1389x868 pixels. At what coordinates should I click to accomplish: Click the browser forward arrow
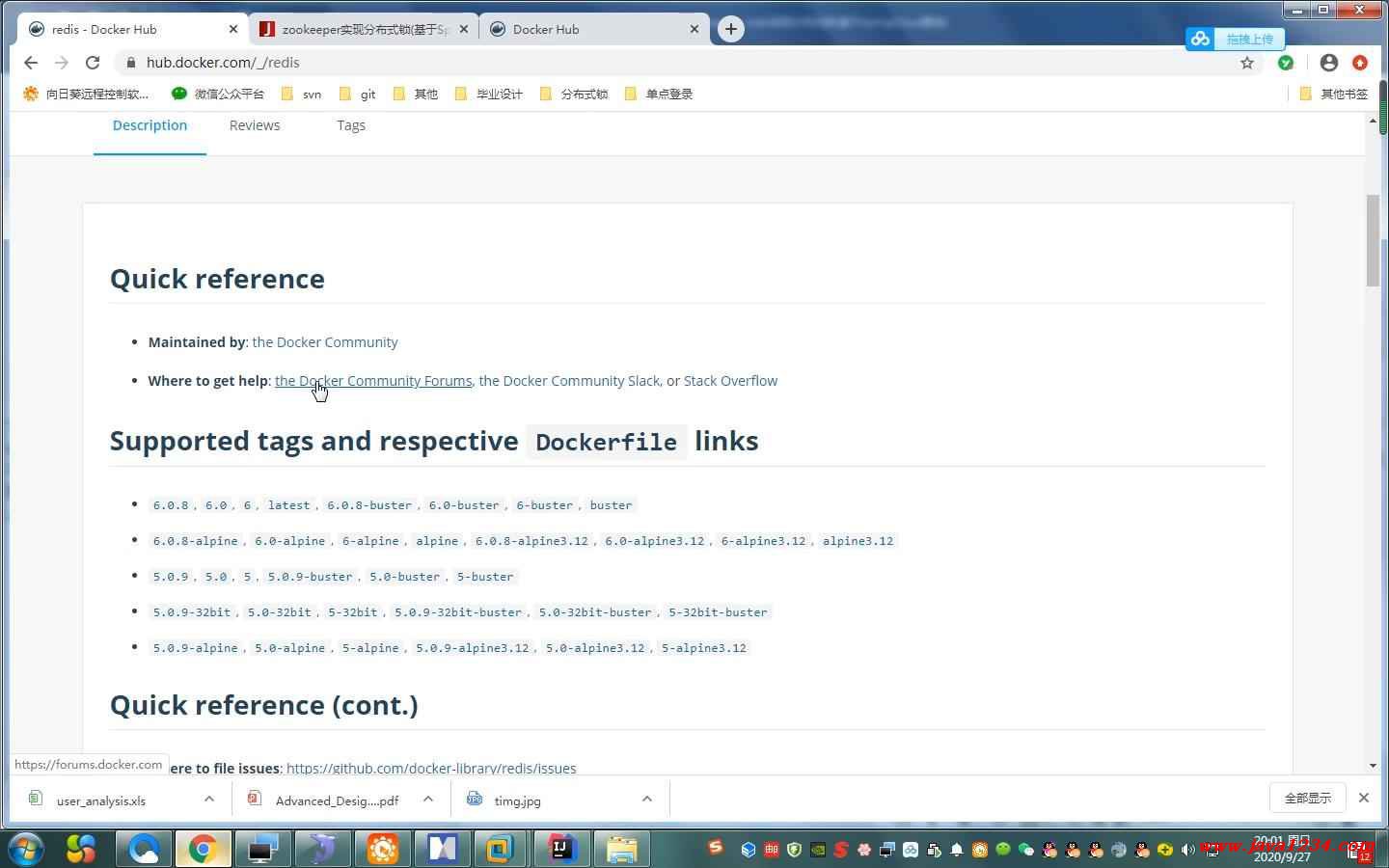pos(62,63)
